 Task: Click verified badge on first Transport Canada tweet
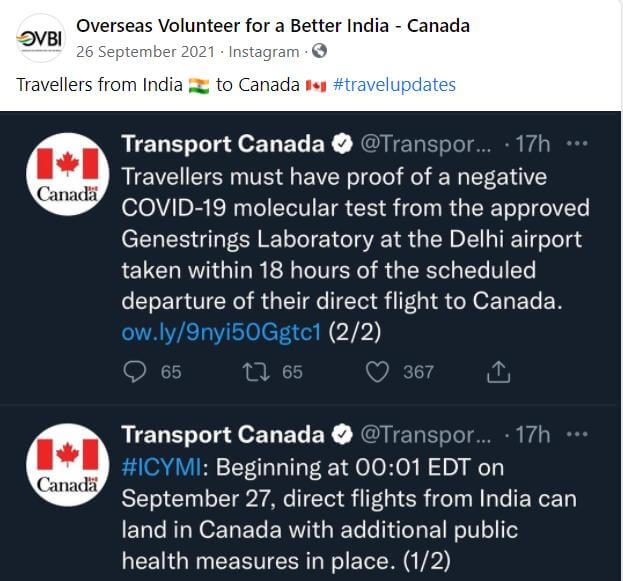(x=342, y=143)
